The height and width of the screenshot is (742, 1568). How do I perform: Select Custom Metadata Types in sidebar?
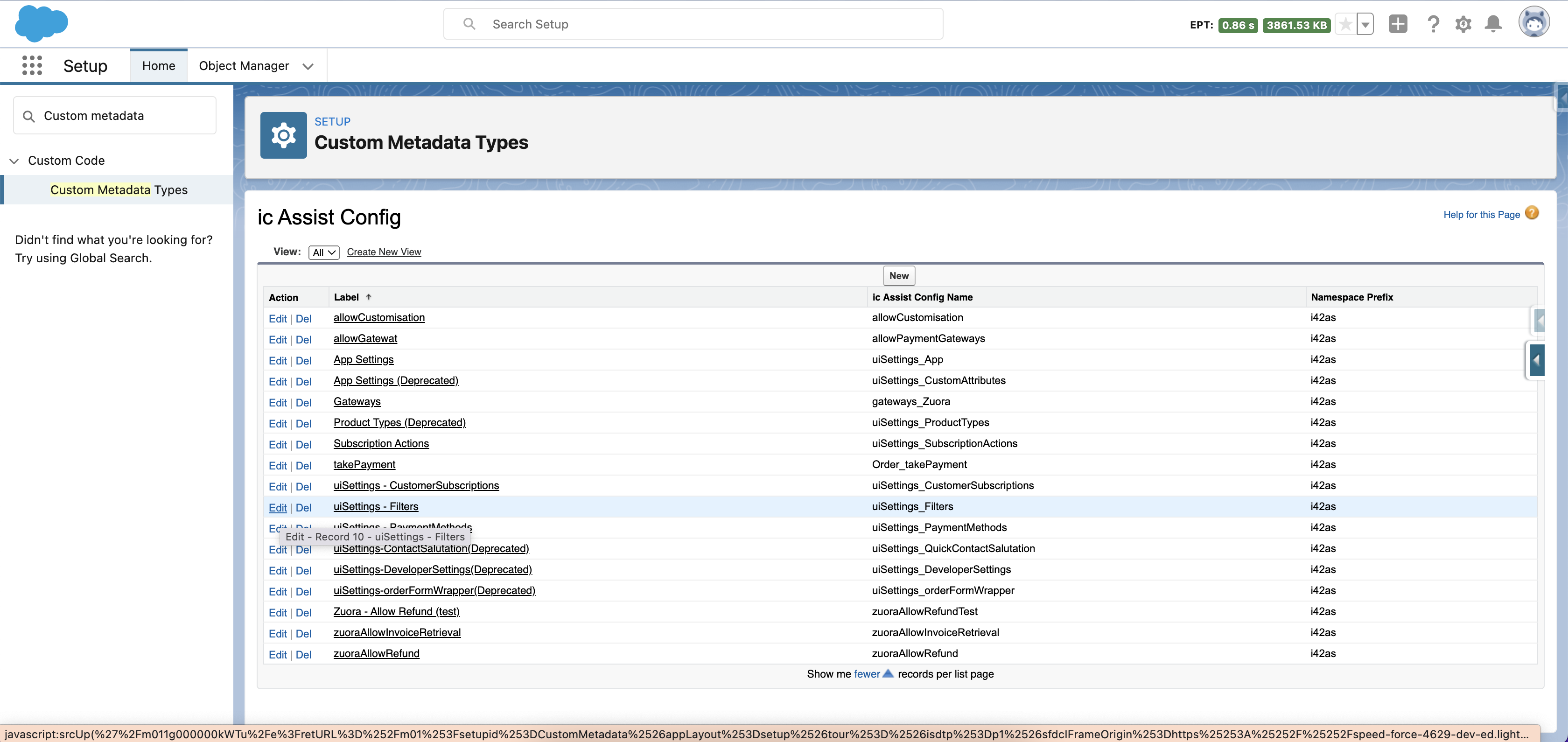(x=119, y=190)
